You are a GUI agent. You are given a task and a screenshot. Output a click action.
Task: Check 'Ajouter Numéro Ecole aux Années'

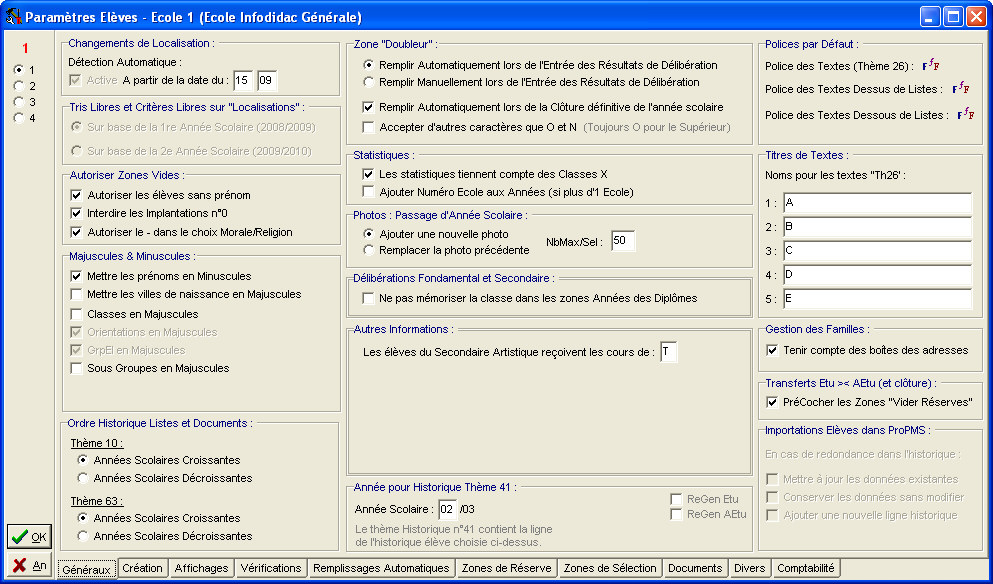368,191
